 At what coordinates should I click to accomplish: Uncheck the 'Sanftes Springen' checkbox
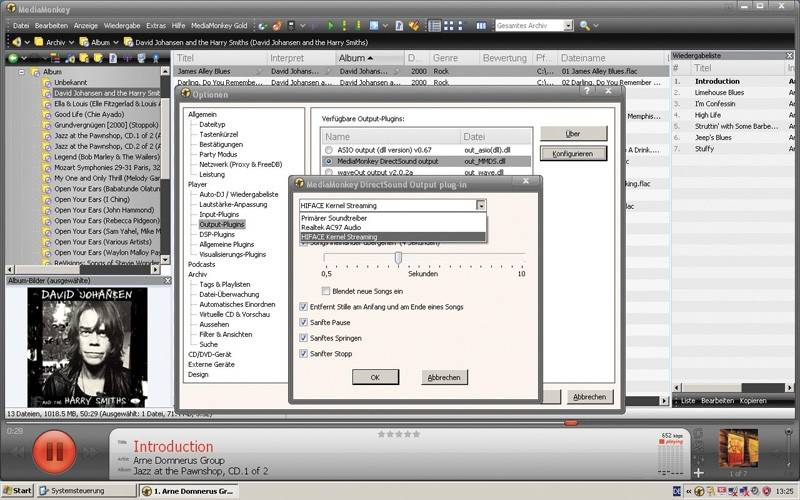coord(304,338)
